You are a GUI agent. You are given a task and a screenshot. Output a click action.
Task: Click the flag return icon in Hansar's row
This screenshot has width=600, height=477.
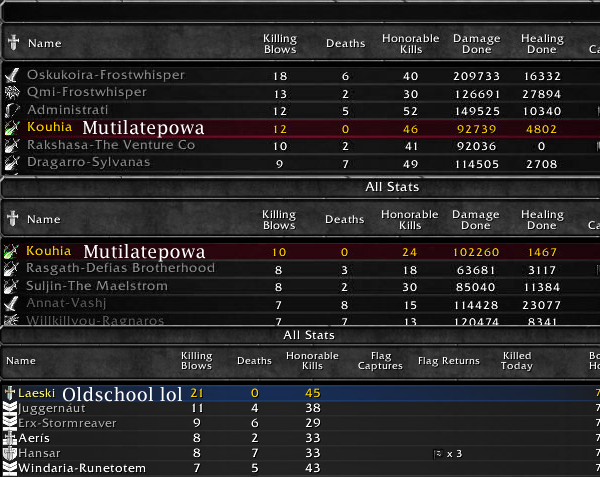pos(438,454)
